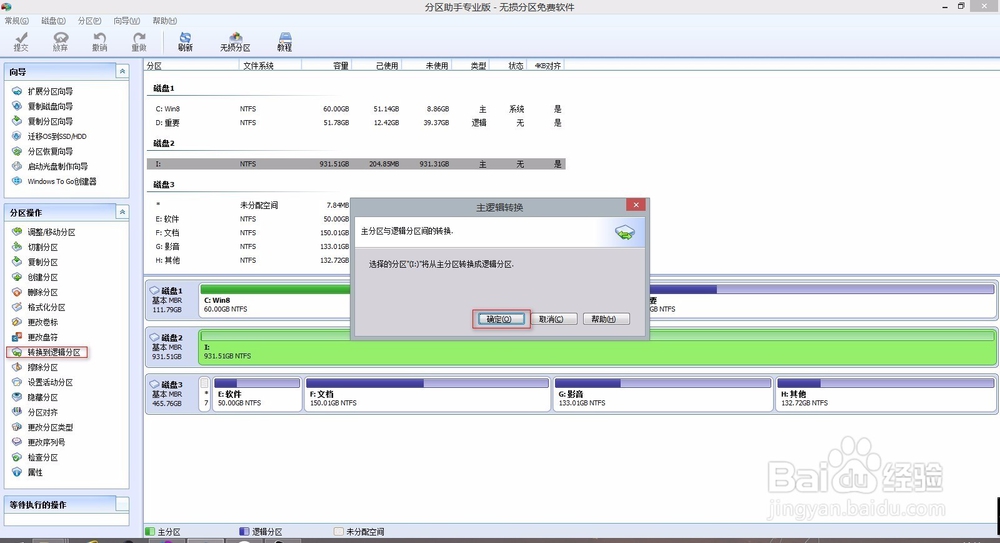Select the G:影音 133.01GB block in the disk map
Image resolution: width=1000 pixels, height=543 pixels.
[x=663, y=394]
